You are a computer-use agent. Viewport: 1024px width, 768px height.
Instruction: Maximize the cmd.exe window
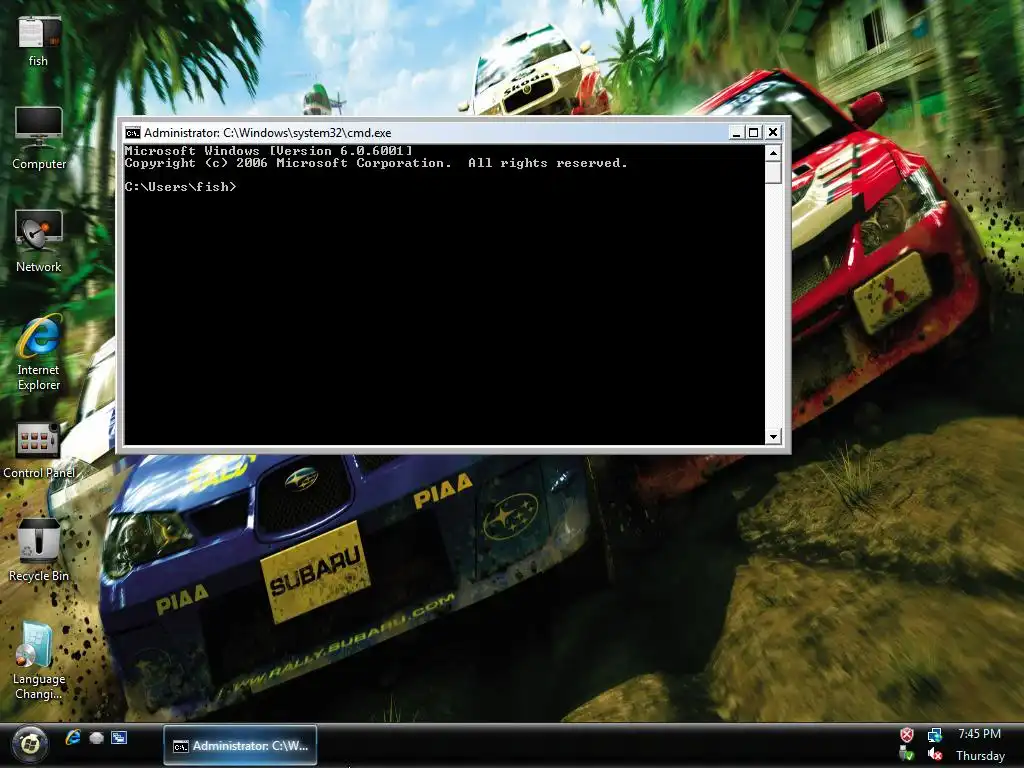pos(754,133)
